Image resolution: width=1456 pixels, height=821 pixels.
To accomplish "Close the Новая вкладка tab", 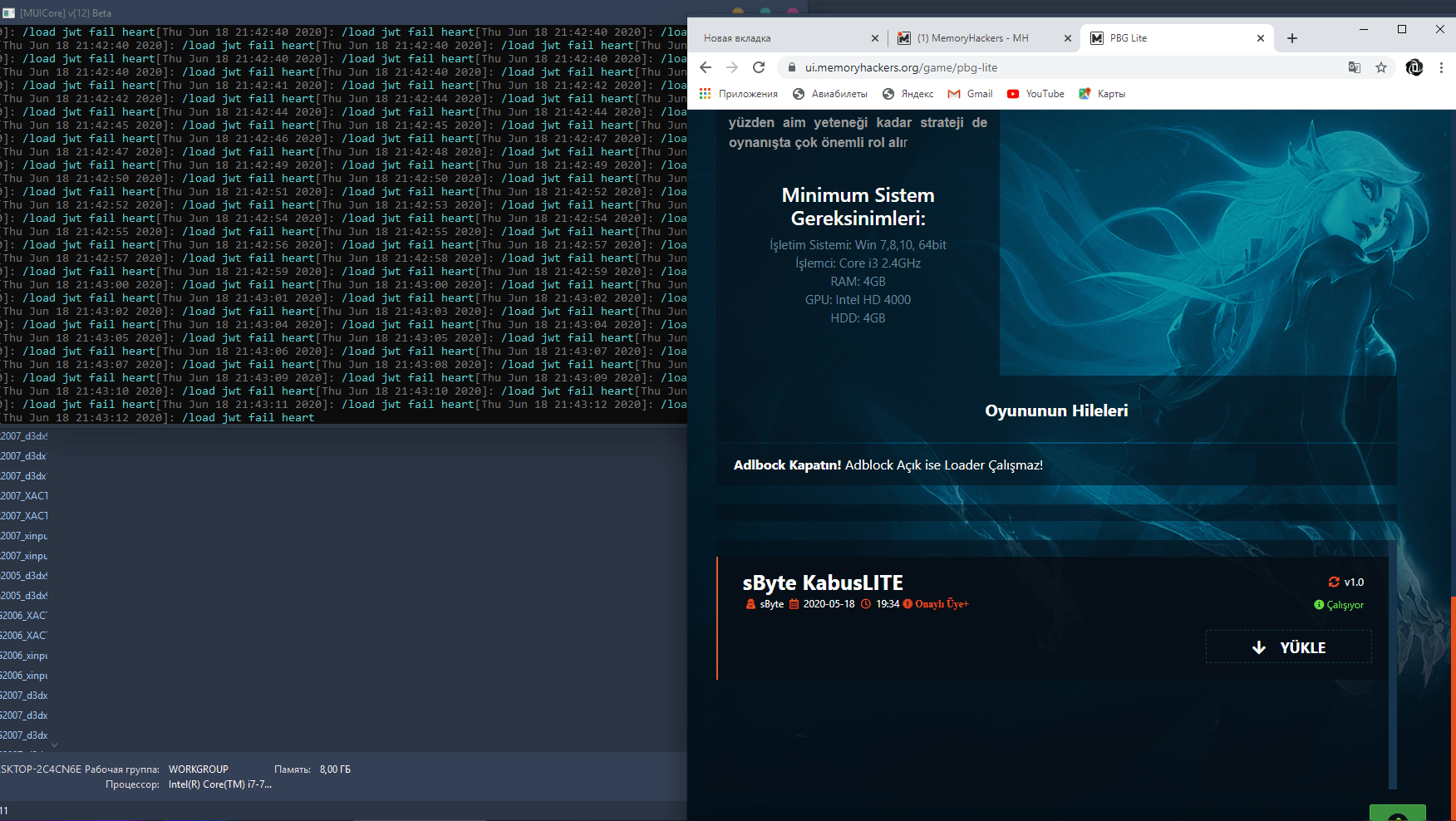I will pyautogui.click(x=874, y=38).
